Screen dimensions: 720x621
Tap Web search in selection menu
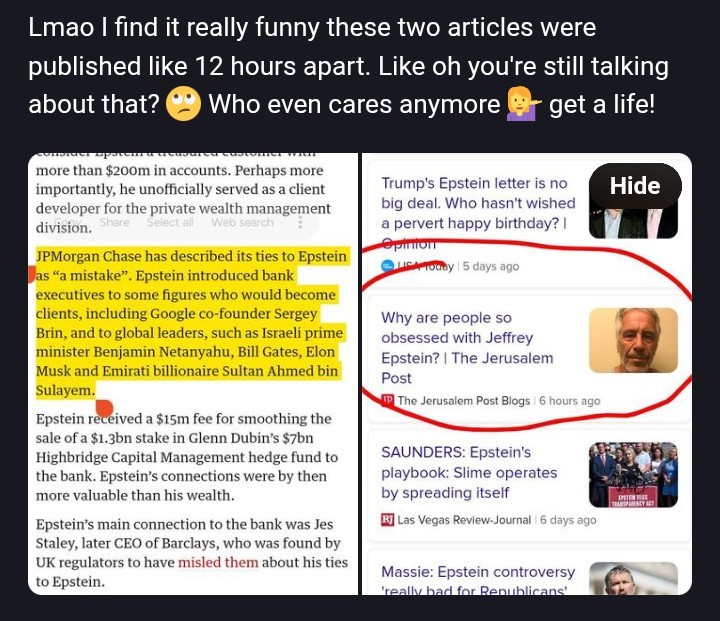(242, 222)
